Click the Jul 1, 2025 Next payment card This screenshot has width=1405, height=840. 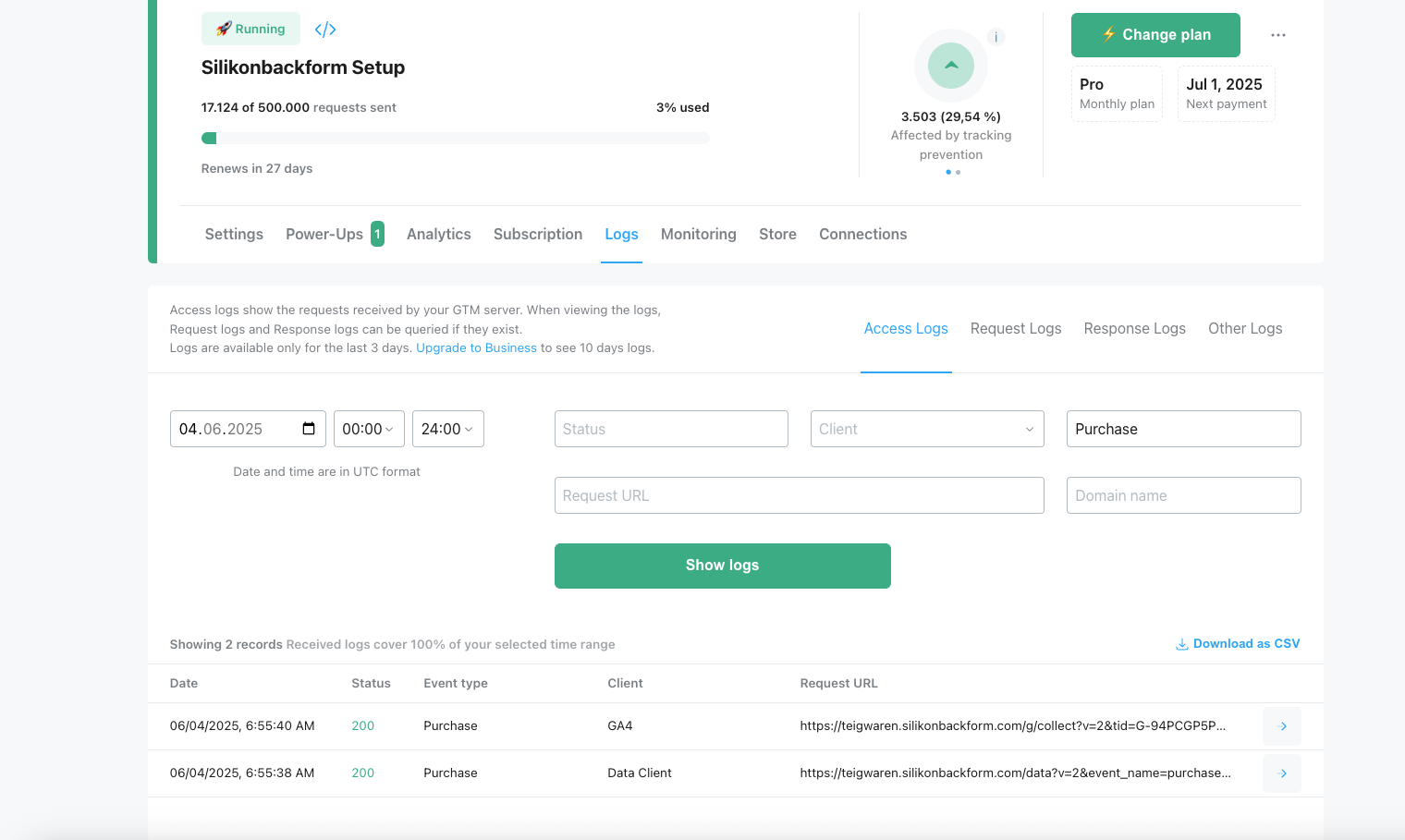(1227, 93)
